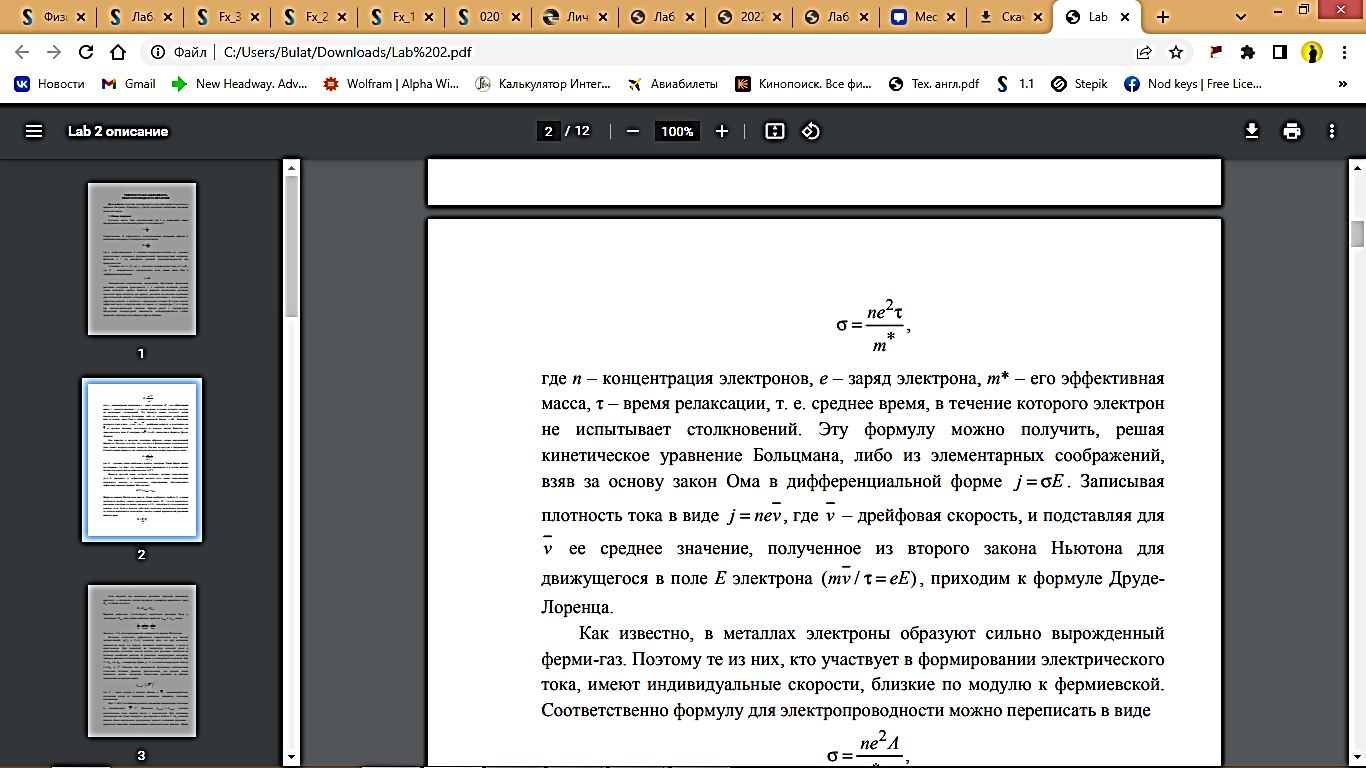
Task: Open the Wolfram Alpha bookmark
Action: click(x=390, y=84)
